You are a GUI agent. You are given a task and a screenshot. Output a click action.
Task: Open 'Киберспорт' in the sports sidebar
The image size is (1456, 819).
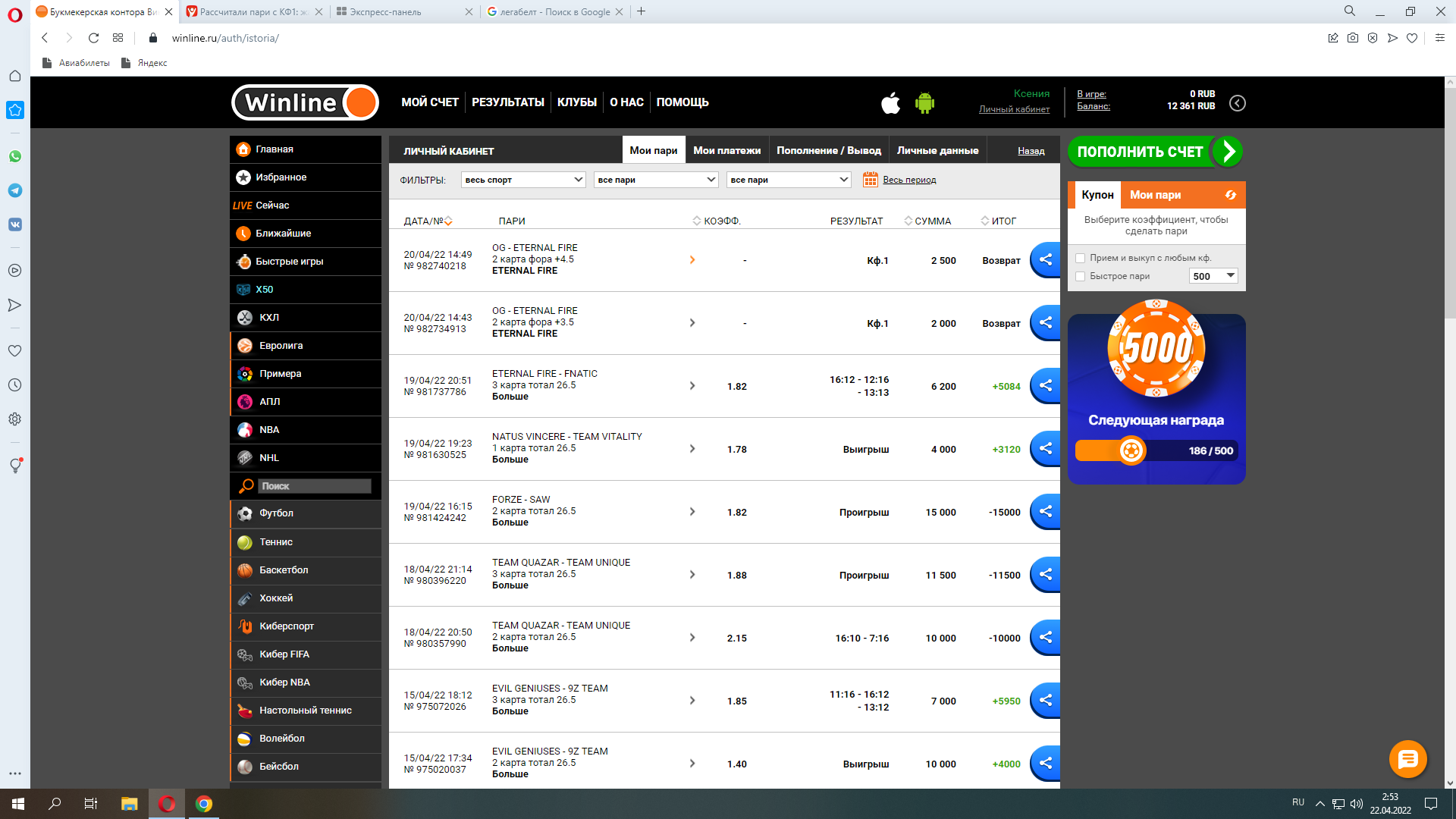(306, 626)
